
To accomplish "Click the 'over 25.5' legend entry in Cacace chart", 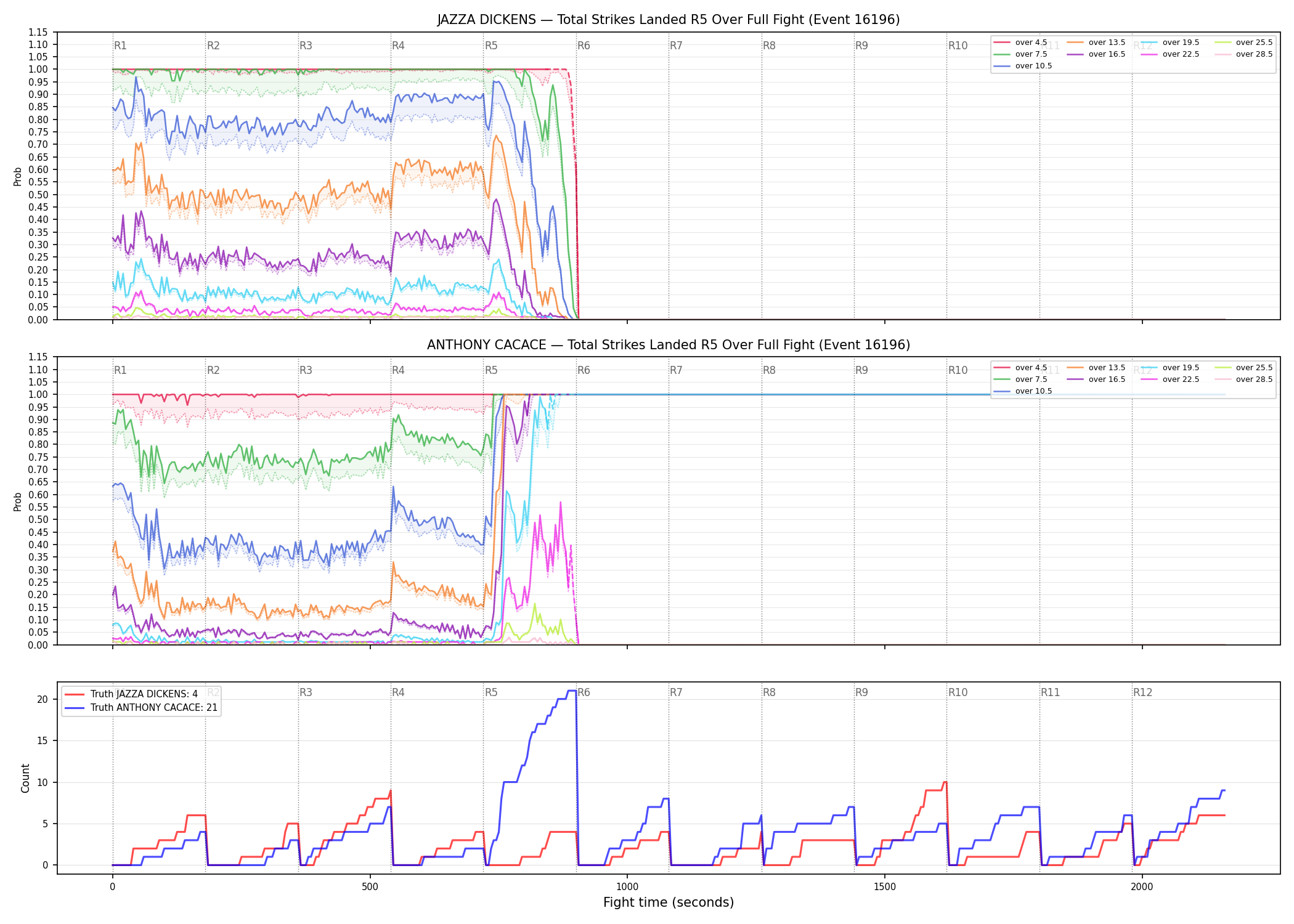I will coord(1243,368).
